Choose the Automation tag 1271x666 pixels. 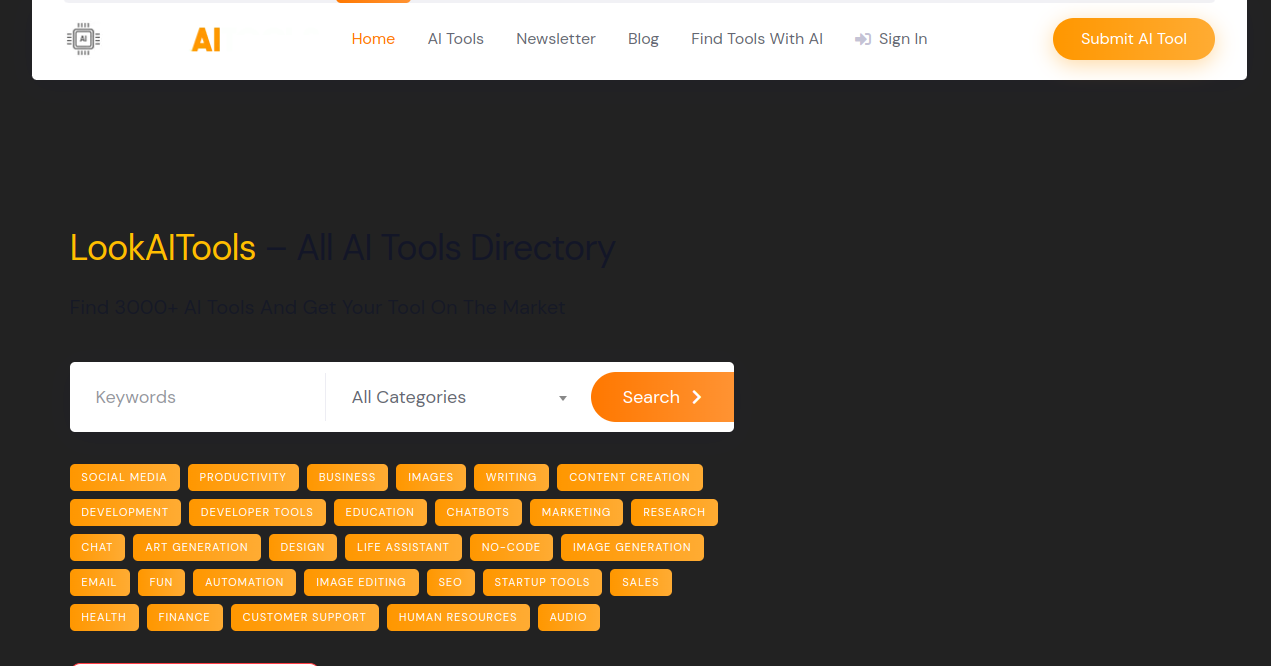[245, 582]
